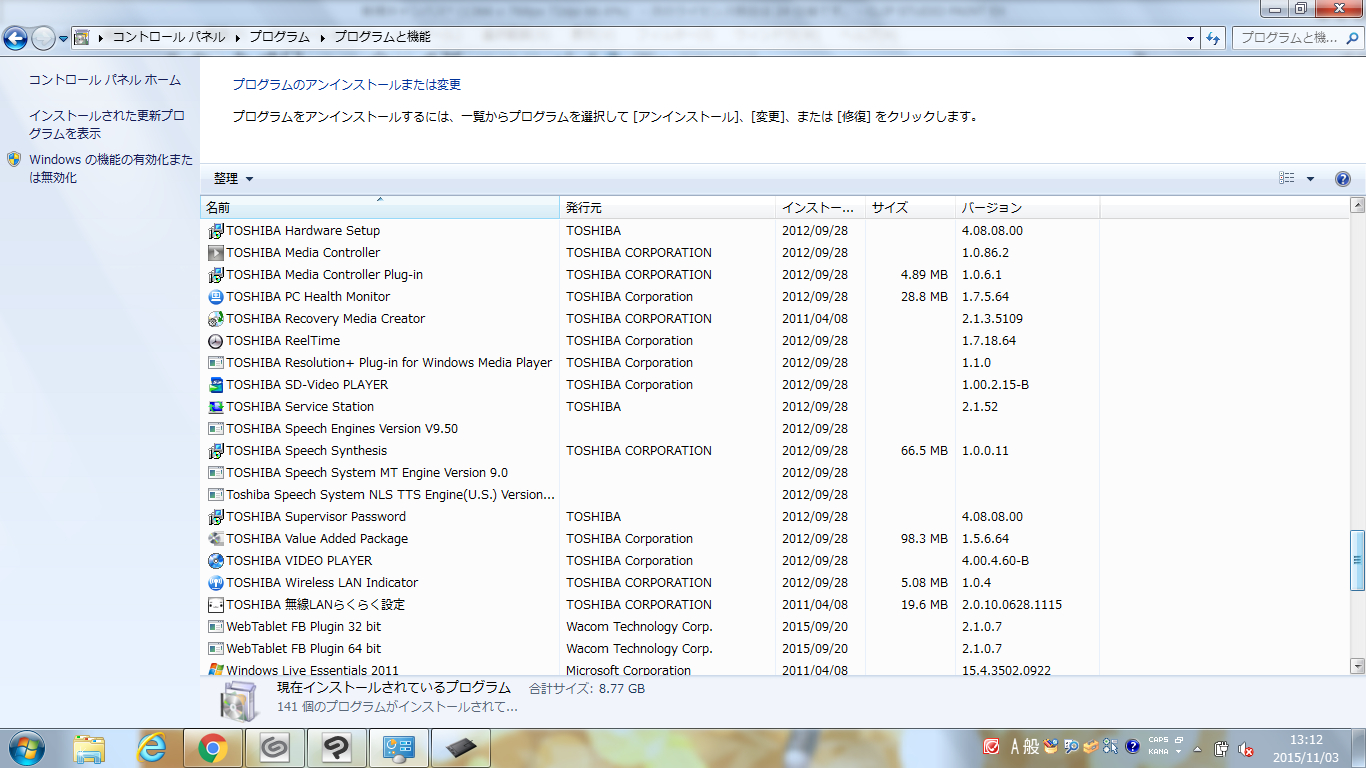Open Internet Explorer from the taskbar

151,747
